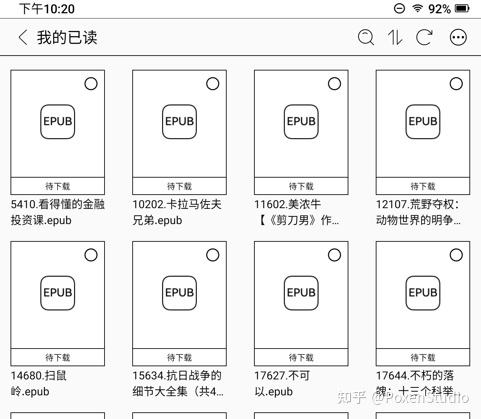481x419 pixels.
Task: Tap the do-not-disturb status icon
Action: click(x=399, y=8)
